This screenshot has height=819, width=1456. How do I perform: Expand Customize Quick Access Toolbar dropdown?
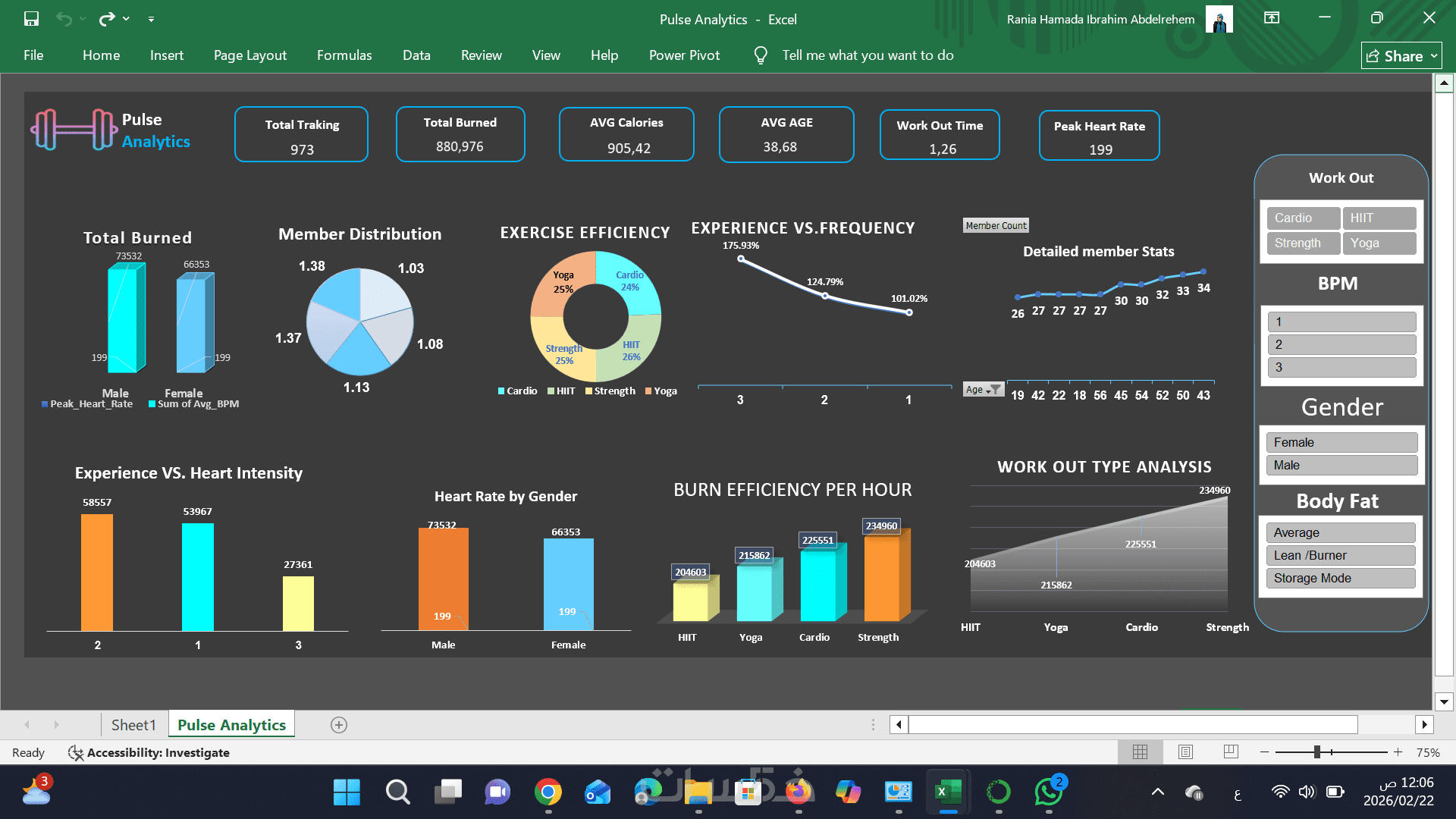151,19
